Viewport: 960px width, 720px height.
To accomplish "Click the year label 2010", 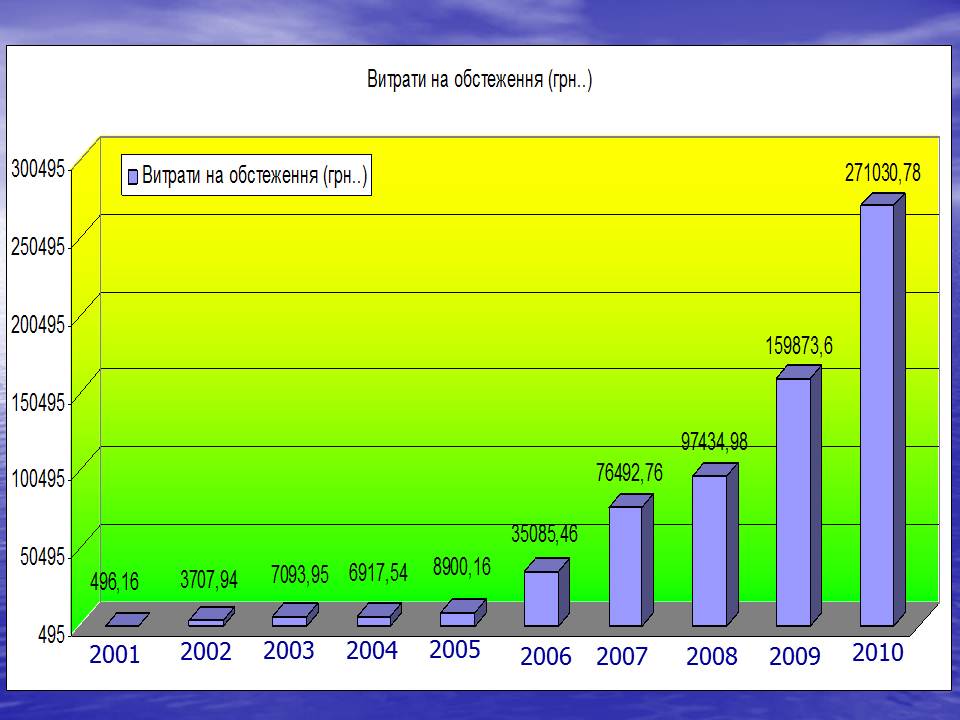I will (x=877, y=654).
